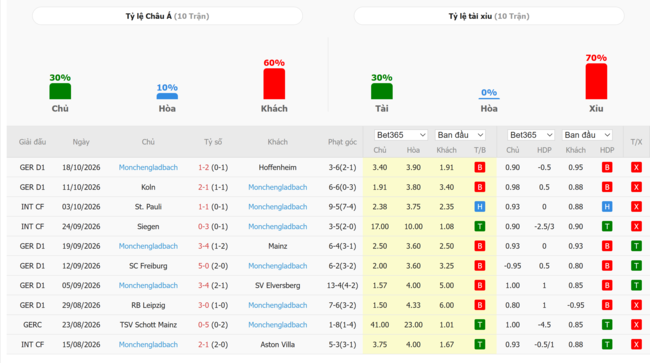
Task: Click the red X badge in the Koln row
Action: pos(636,187)
